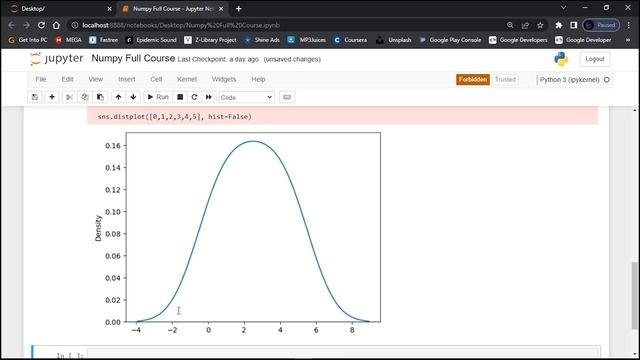This screenshot has width=640, height=360.
Task: Move selected cell up arrow
Action: pyautogui.click(x=118, y=97)
